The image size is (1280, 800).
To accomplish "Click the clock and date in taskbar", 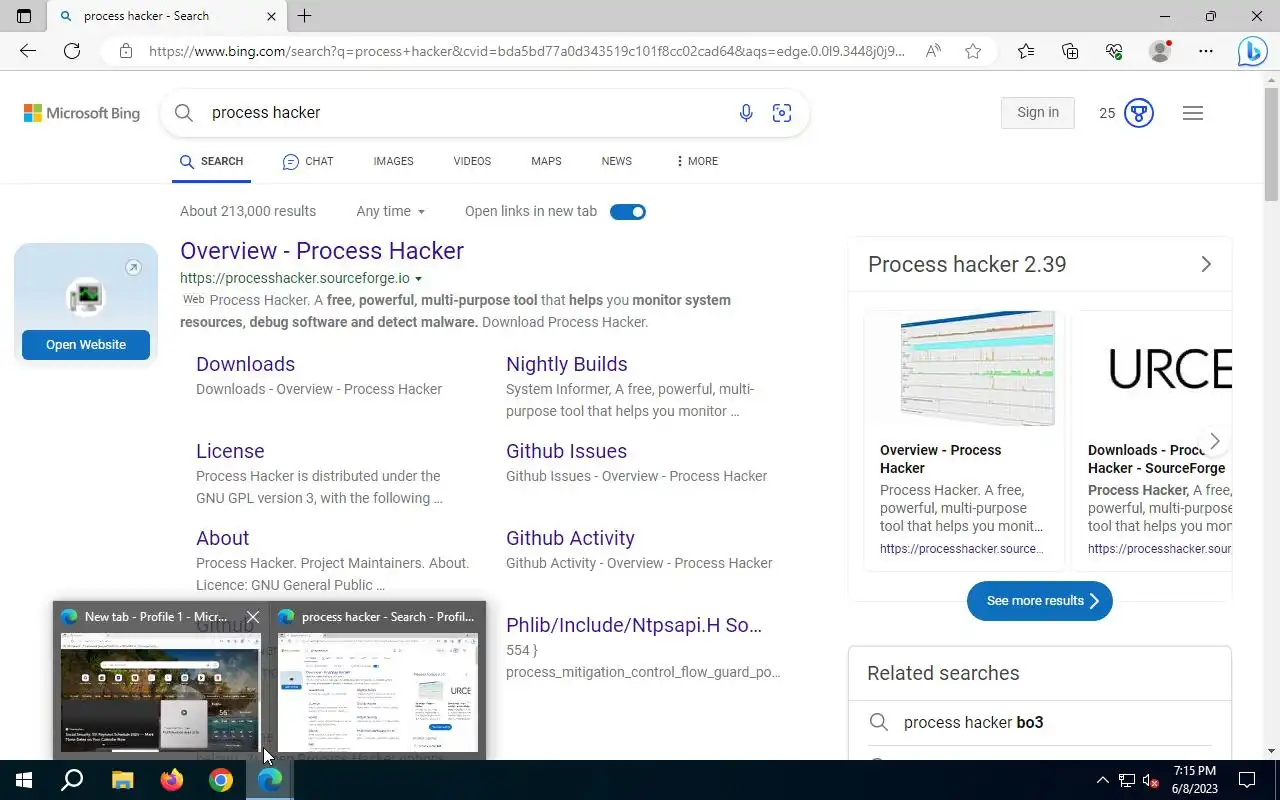I will [1194, 780].
